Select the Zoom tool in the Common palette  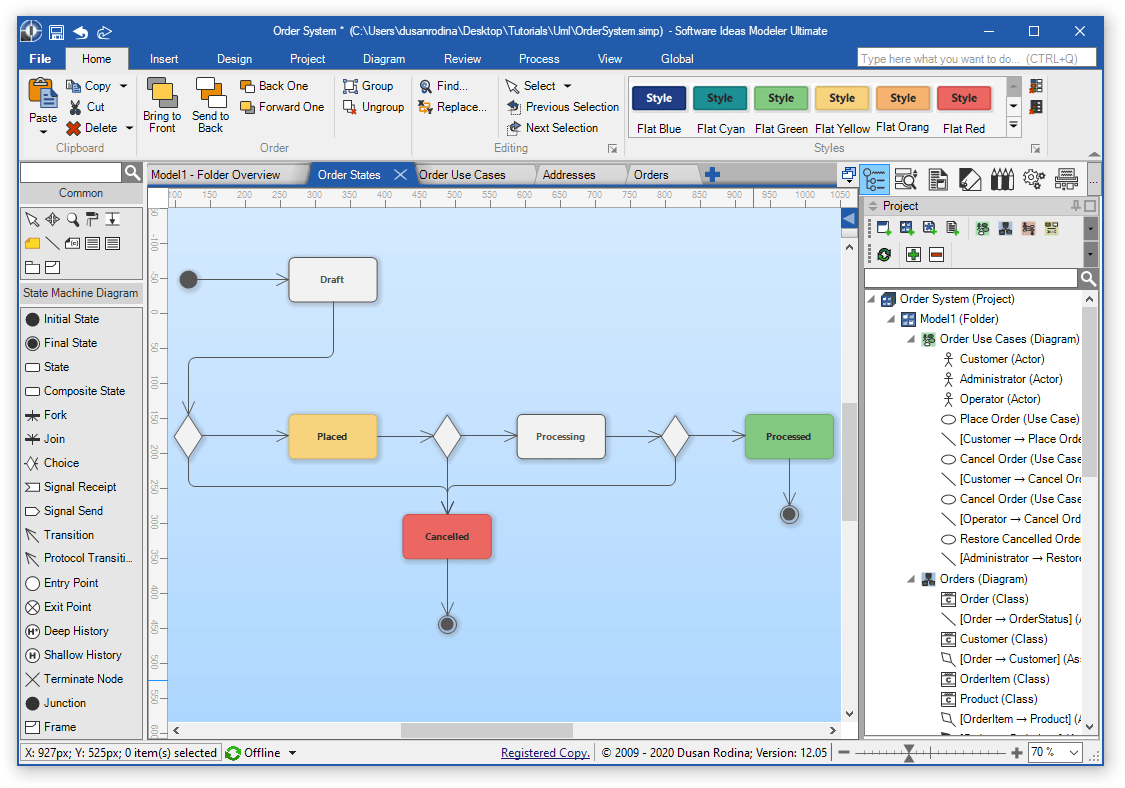tap(73, 219)
